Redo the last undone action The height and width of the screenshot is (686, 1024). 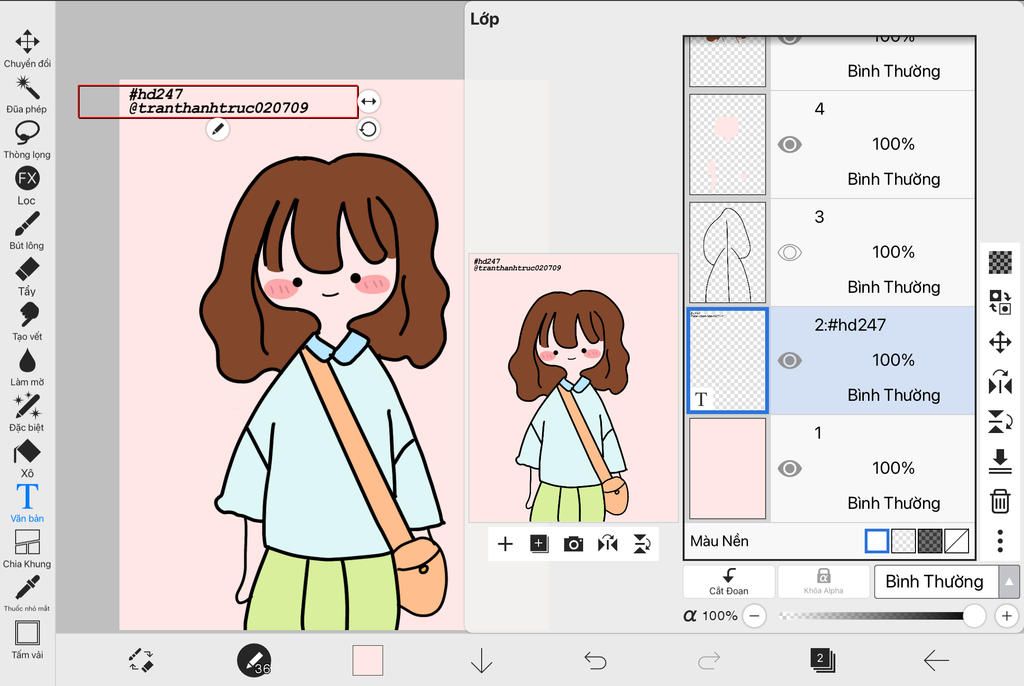coord(709,661)
